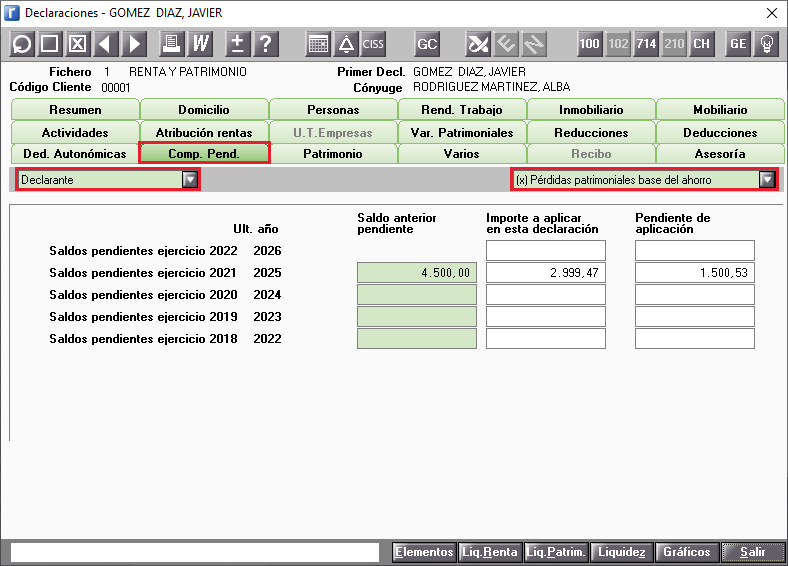Select the Comp. Pend. tab
788x566 pixels.
pos(204,154)
